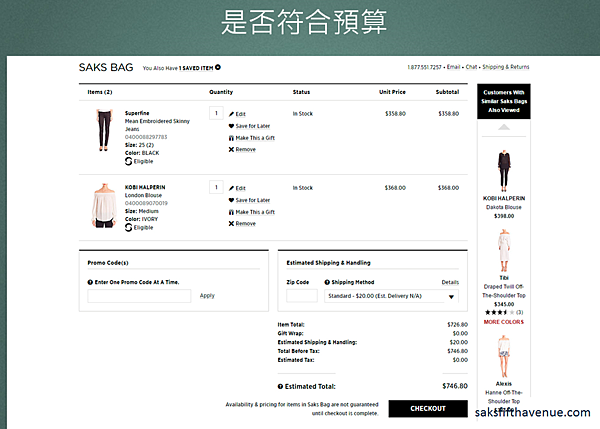This screenshot has width=600, height=429.
Task: Click the phone number 1.877.551.7257
Action: 424,67
